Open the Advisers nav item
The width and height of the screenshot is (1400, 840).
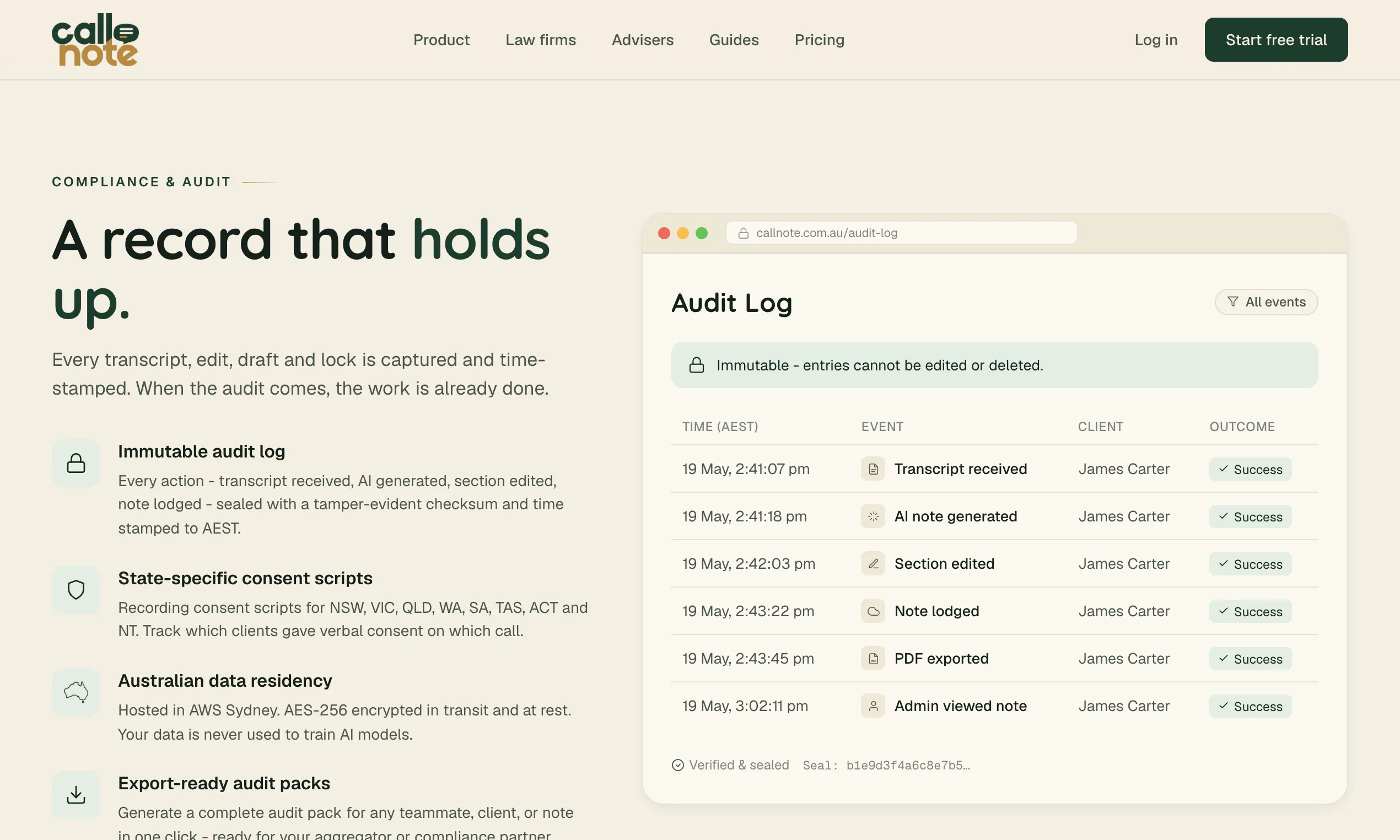click(x=642, y=40)
